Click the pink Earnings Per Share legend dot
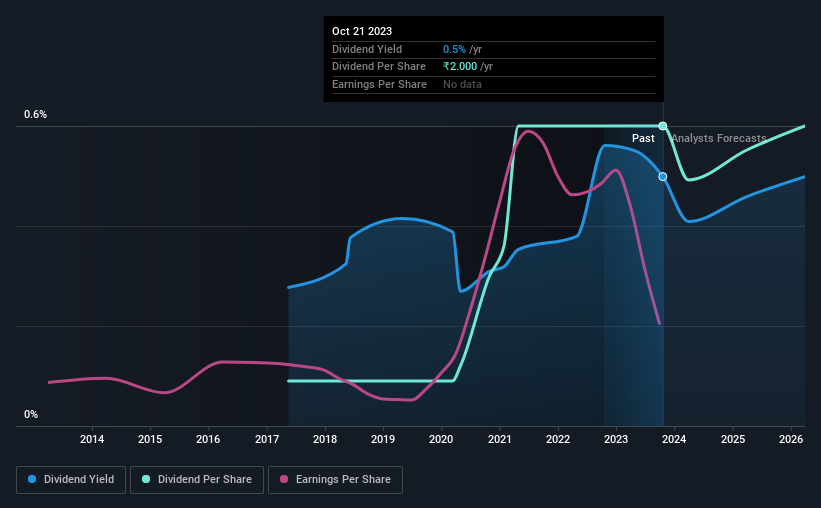Image resolution: width=821 pixels, height=508 pixels. pyautogui.click(x=284, y=479)
